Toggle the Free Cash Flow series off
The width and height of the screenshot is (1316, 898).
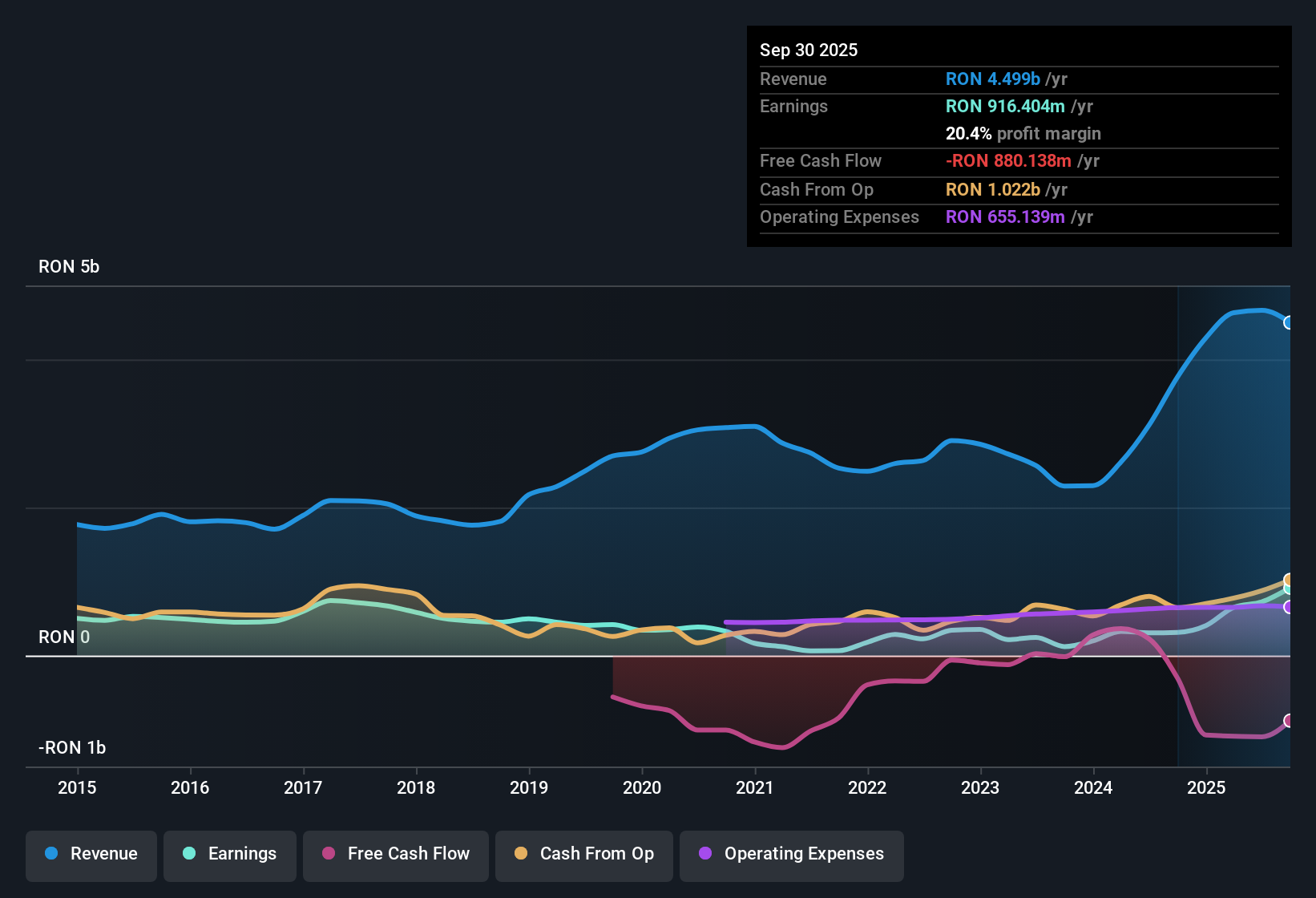pos(395,854)
